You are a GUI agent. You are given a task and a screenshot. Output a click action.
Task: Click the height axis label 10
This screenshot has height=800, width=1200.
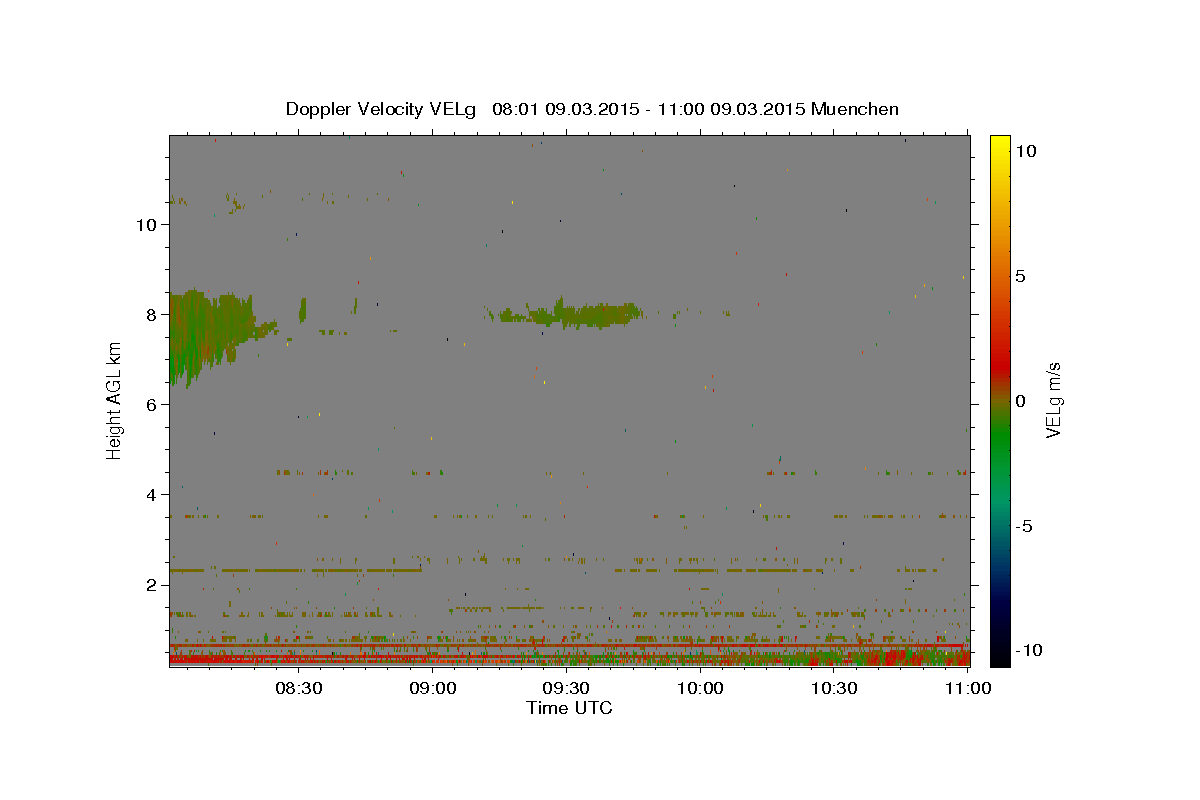(148, 225)
